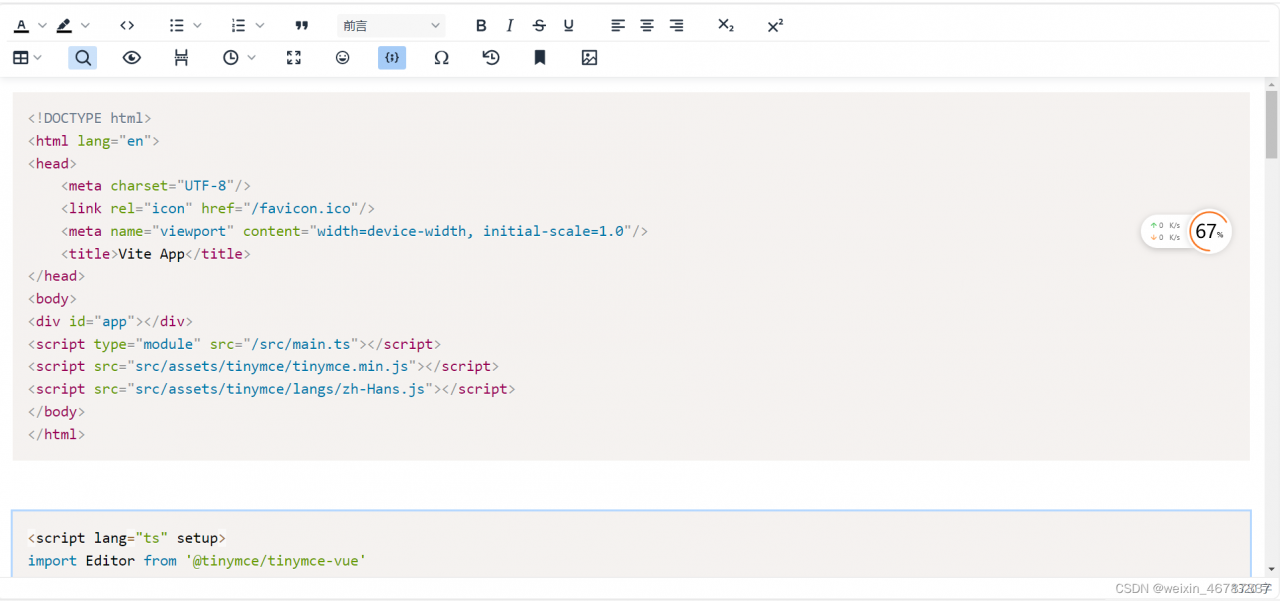Open find and replace search

[x=83, y=58]
